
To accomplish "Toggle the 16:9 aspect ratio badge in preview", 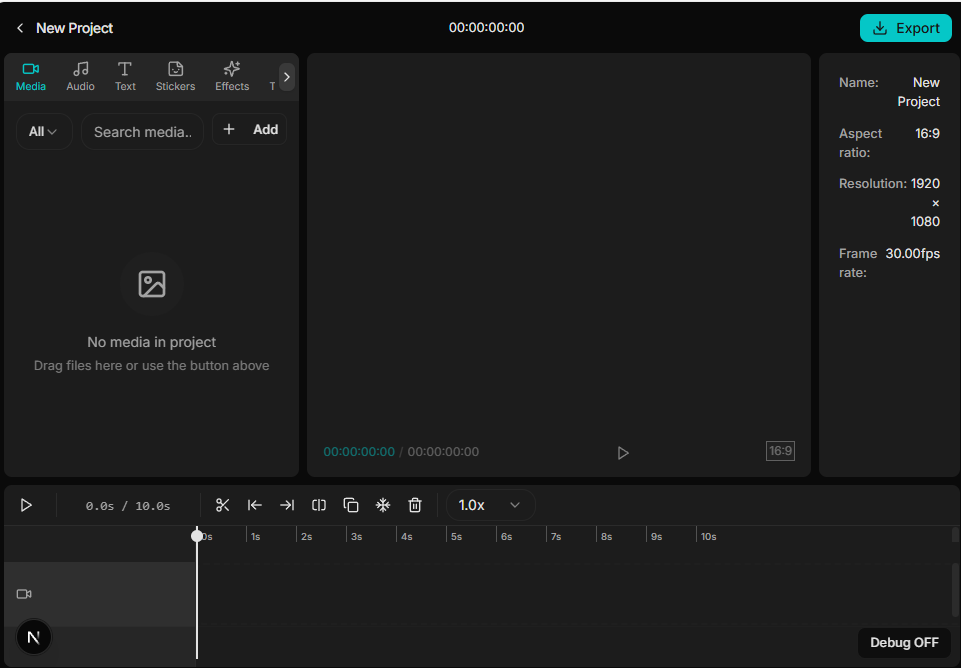I will pyautogui.click(x=780, y=451).
